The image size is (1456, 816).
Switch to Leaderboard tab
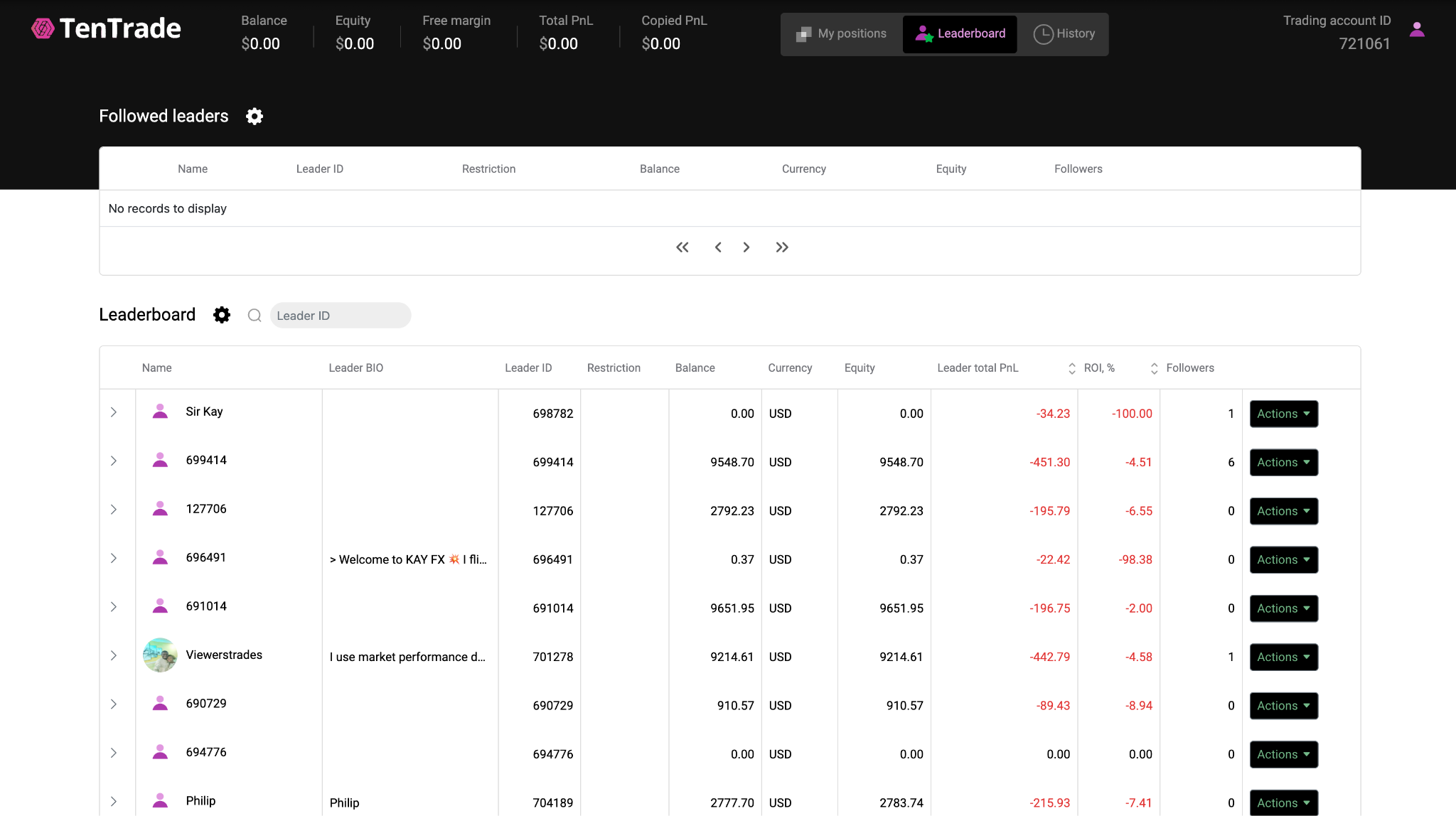pos(960,34)
